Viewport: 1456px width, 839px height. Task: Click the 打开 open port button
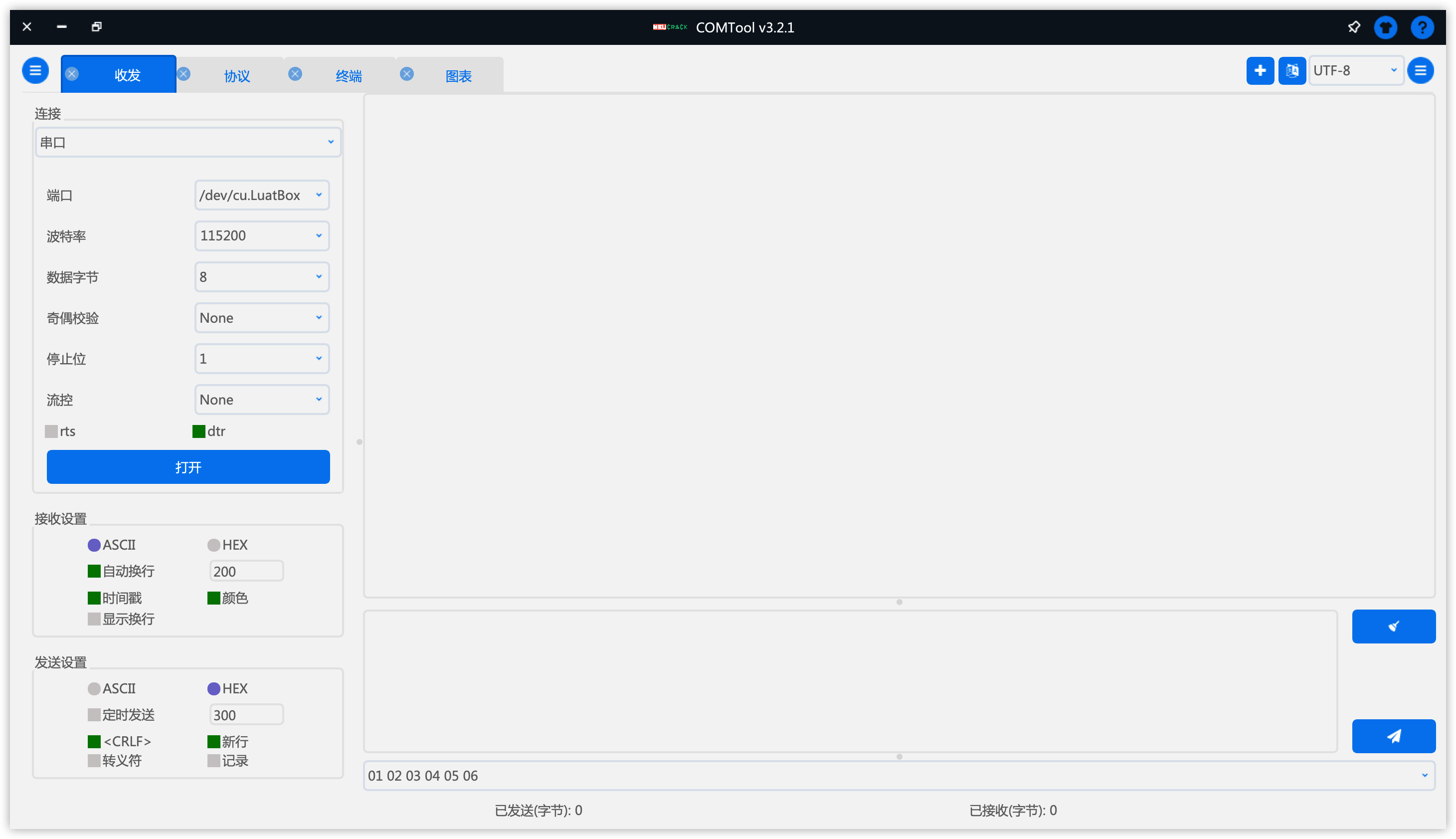pyautogui.click(x=188, y=467)
